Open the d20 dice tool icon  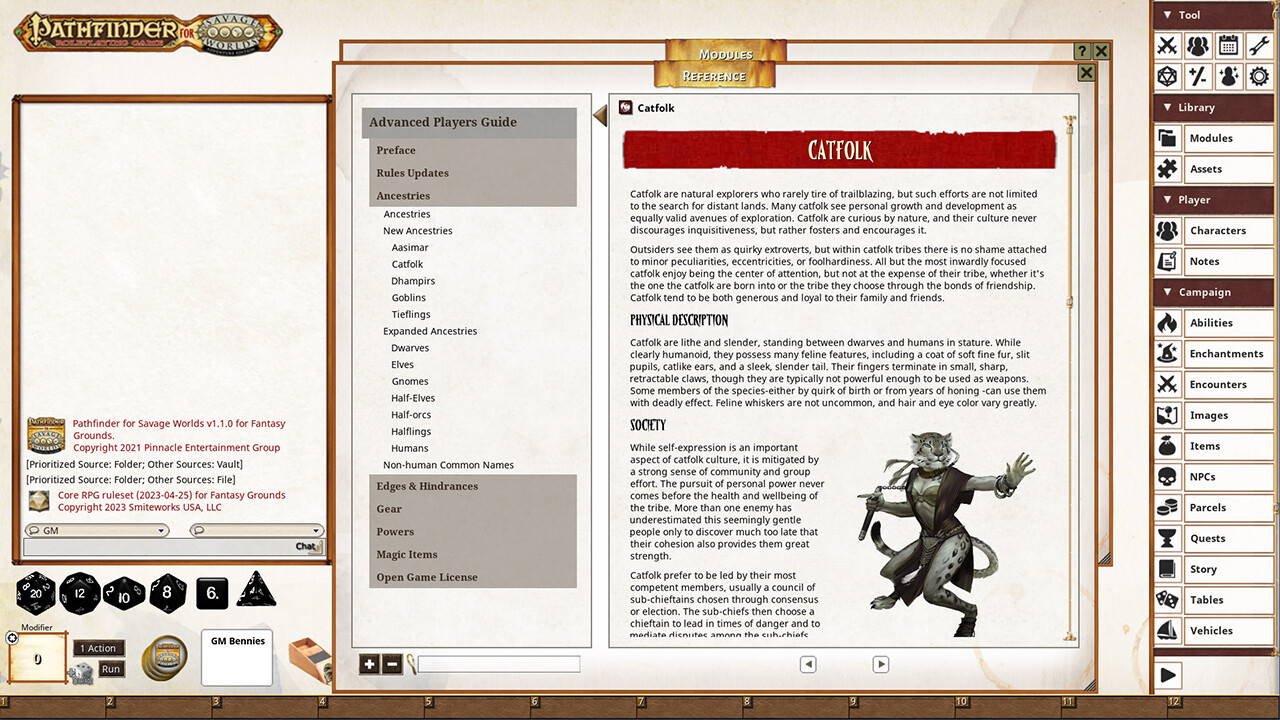coord(1166,78)
